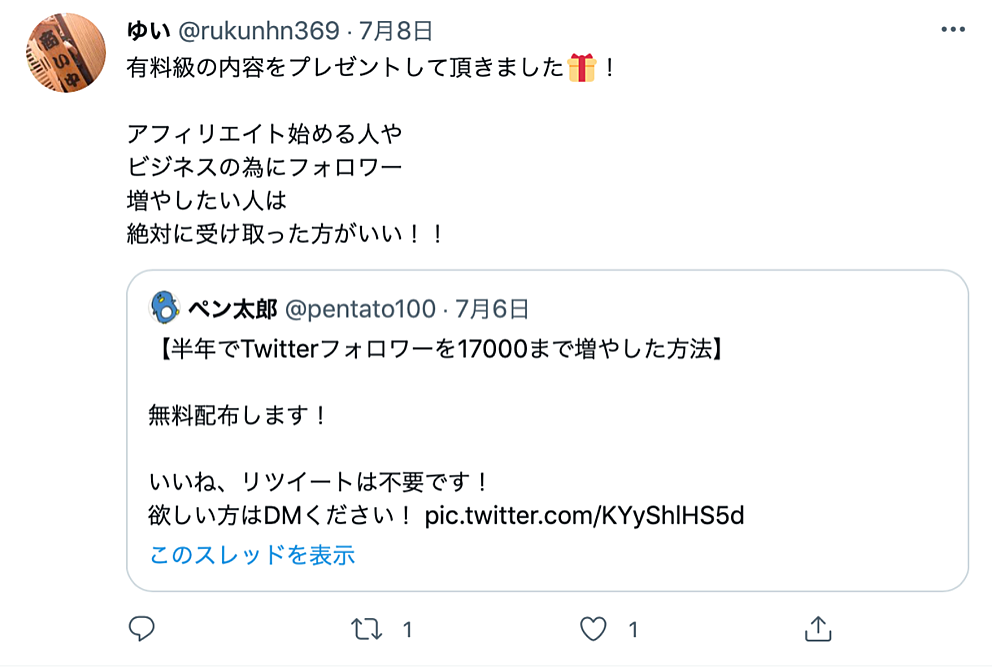
Task: Click このスレッドを表示 to show thread
Action: pos(252,555)
